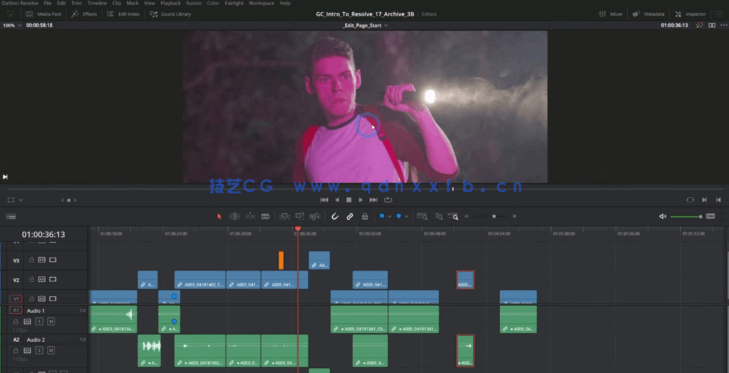Activate the Trim Edit Mode tool
This screenshot has width=729, height=373.
235,216
